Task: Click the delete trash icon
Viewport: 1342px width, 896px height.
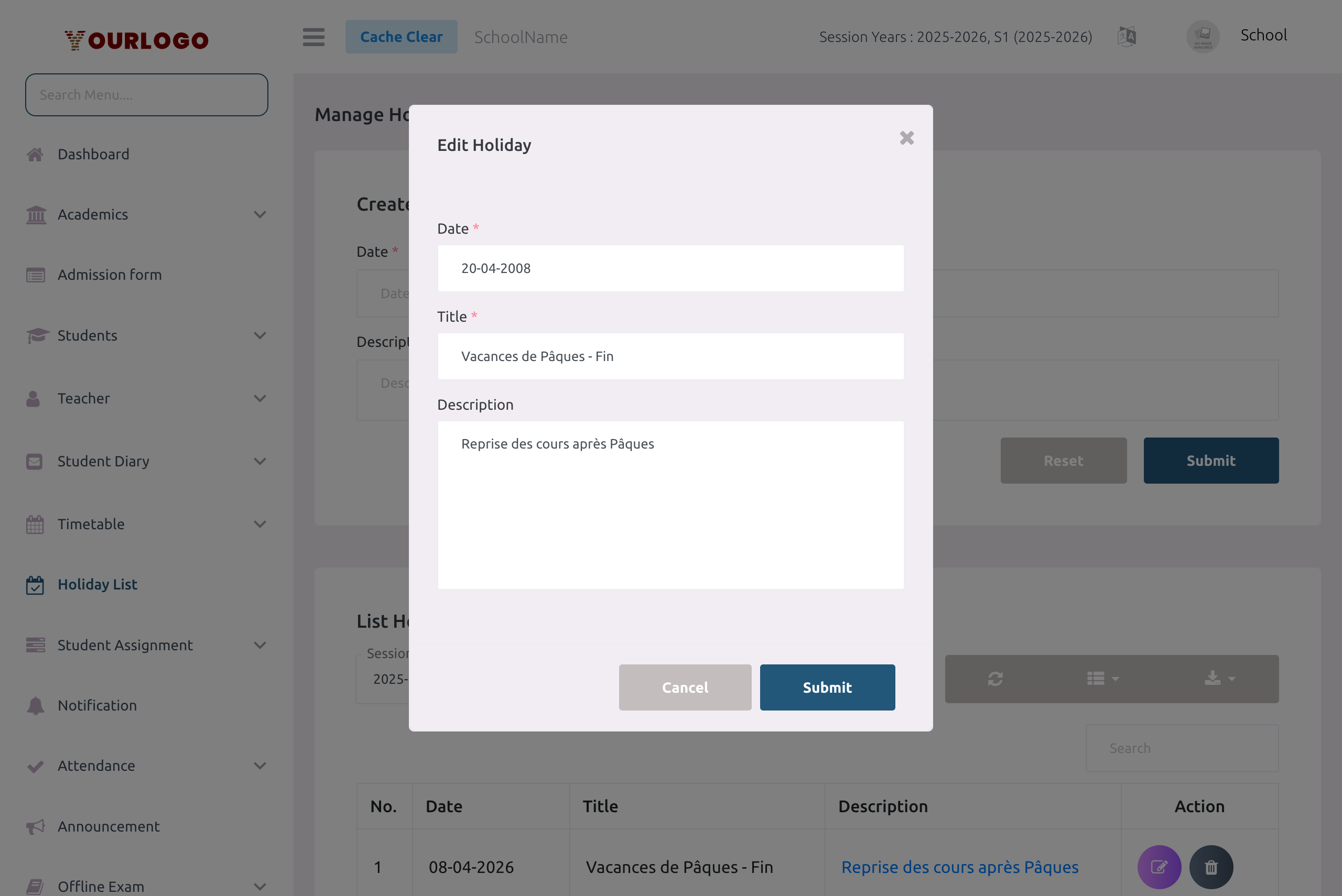Action: 1211,866
